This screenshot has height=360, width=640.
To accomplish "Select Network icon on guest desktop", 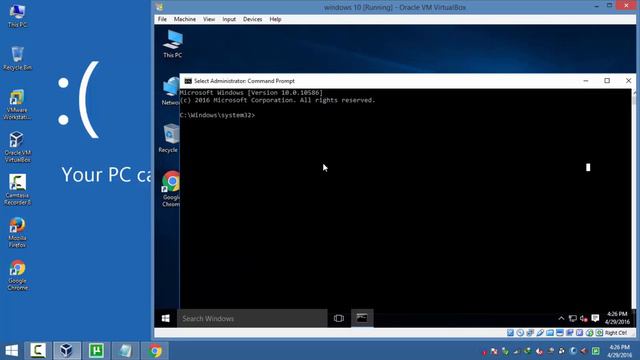I will (x=171, y=91).
